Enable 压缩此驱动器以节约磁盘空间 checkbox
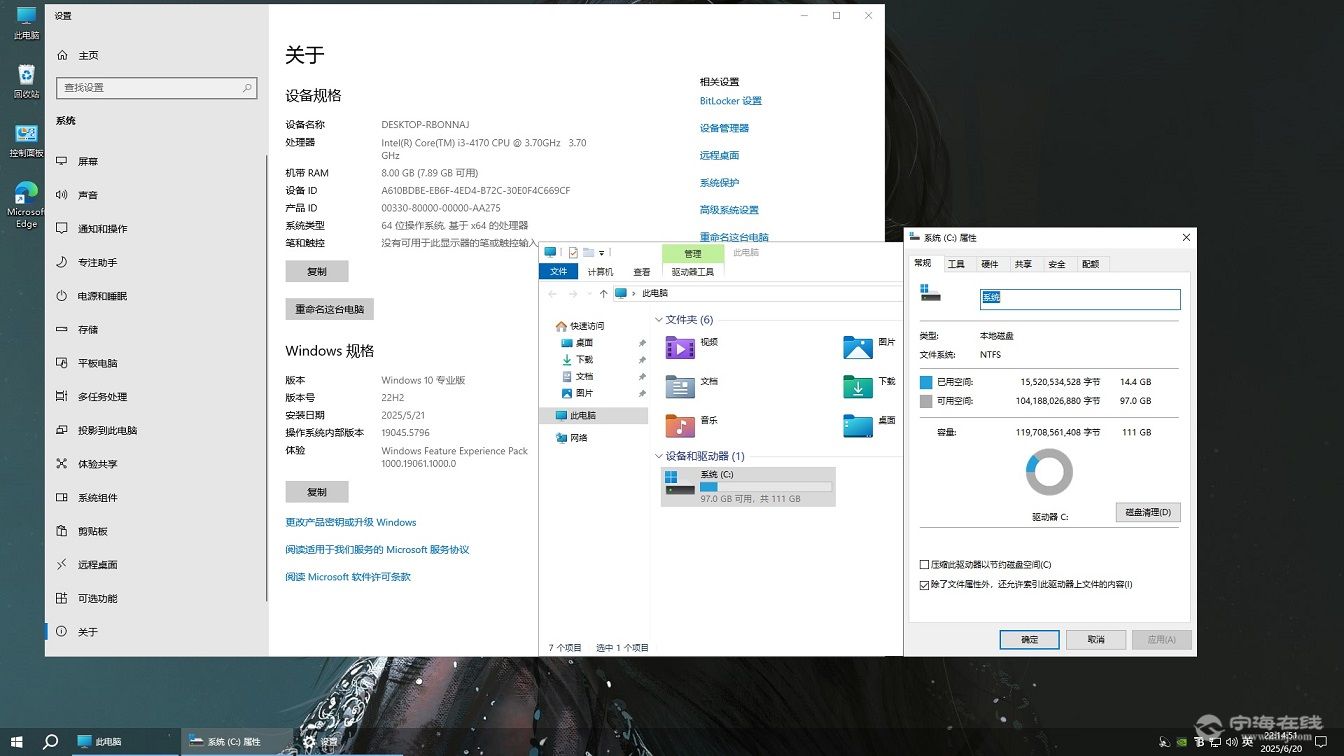This screenshot has height=756, width=1344. pyautogui.click(x=924, y=565)
